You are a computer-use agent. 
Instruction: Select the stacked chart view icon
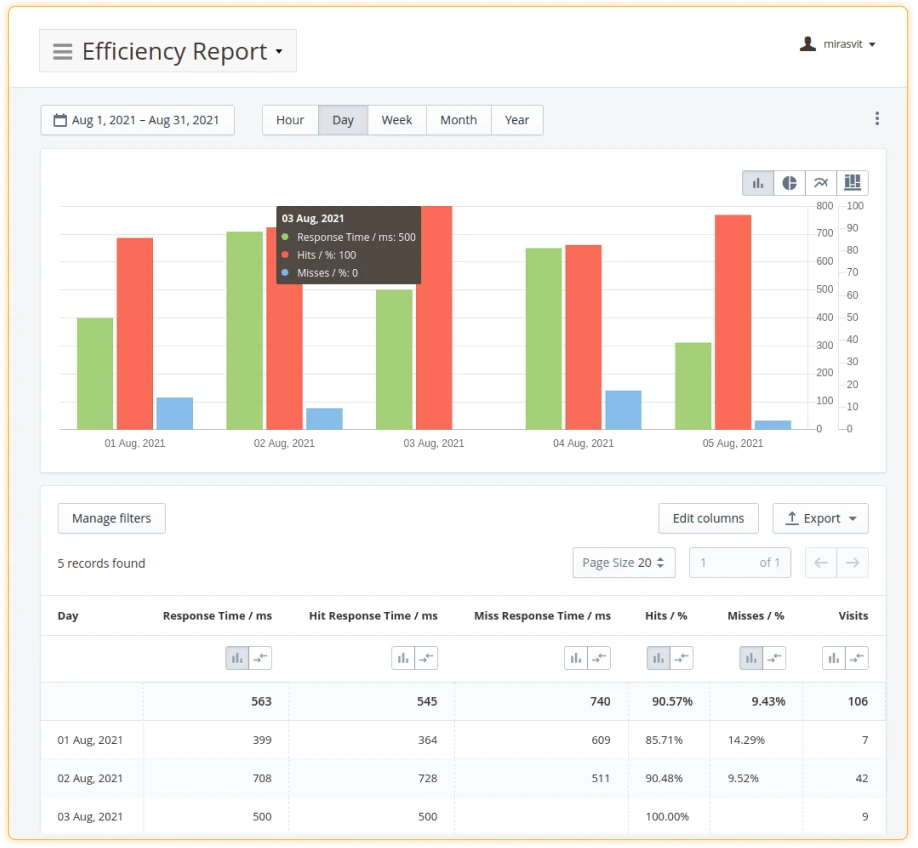pos(852,183)
